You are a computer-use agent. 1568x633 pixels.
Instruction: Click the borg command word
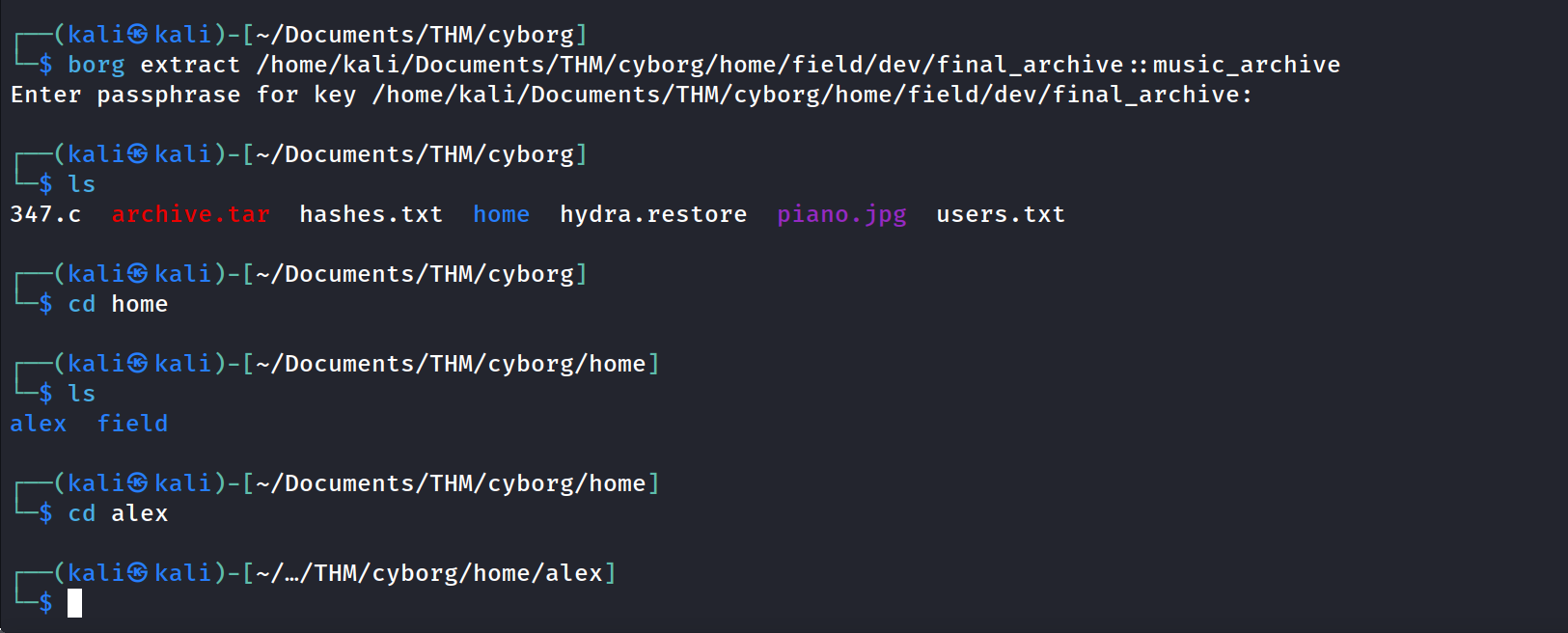pyautogui.click(x=96, y=65)
